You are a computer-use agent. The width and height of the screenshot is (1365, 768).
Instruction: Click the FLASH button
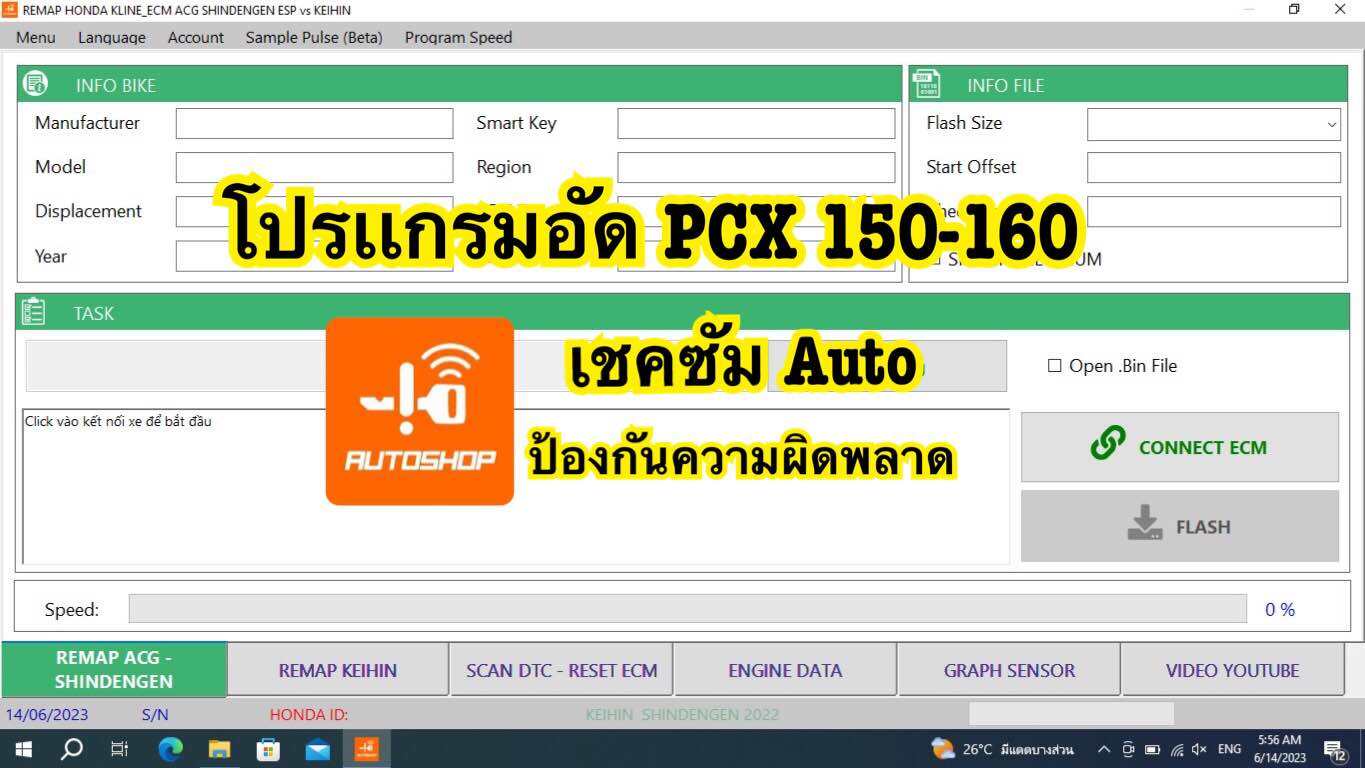pos(1179,526)
